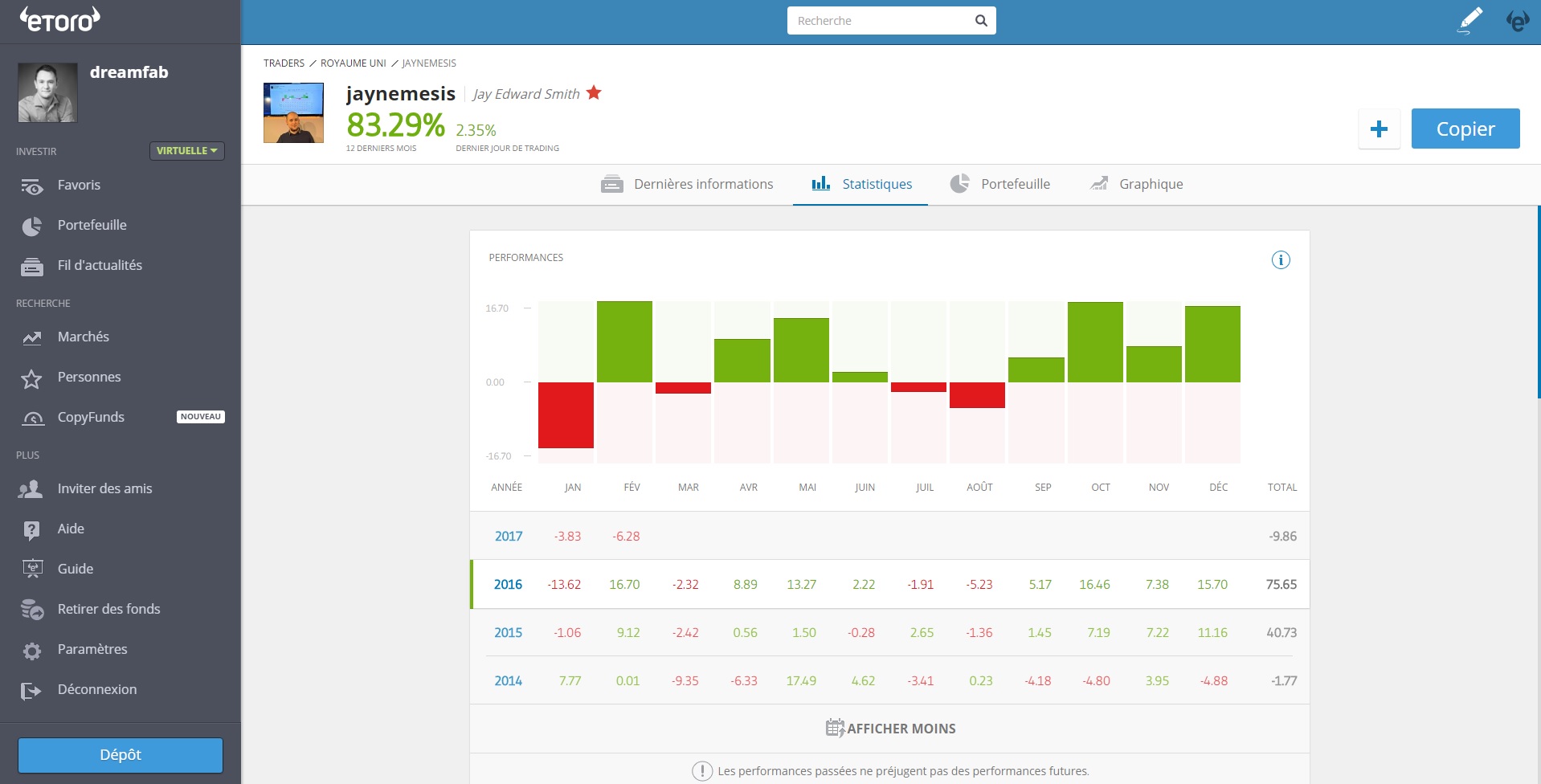Viewport: 1541px width, 784px height.
Task: Open the CopyFunds sidebar item
Action: [x=91, y=417]
